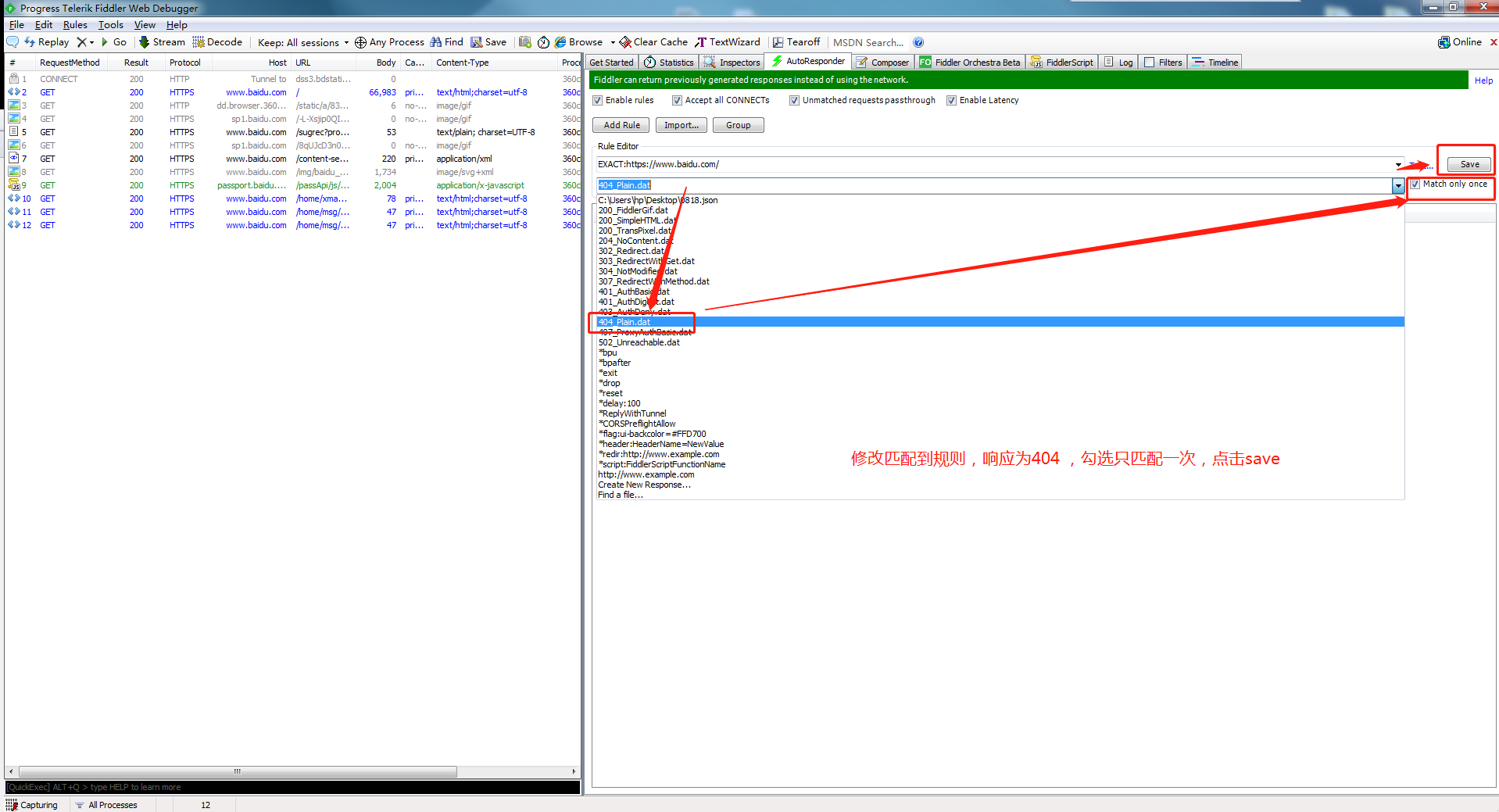1499x812 pixels.
Task: Switch to the Inspectors tab
Action: [x=732, y=63]
